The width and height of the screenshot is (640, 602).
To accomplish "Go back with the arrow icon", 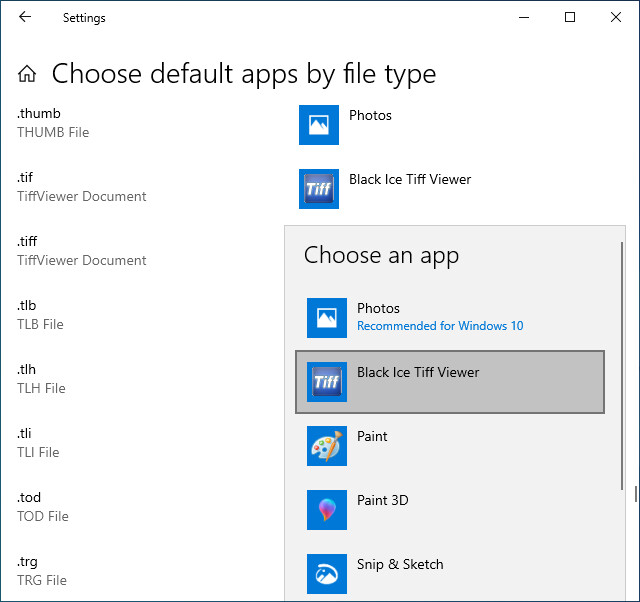I will coord(25,17).
